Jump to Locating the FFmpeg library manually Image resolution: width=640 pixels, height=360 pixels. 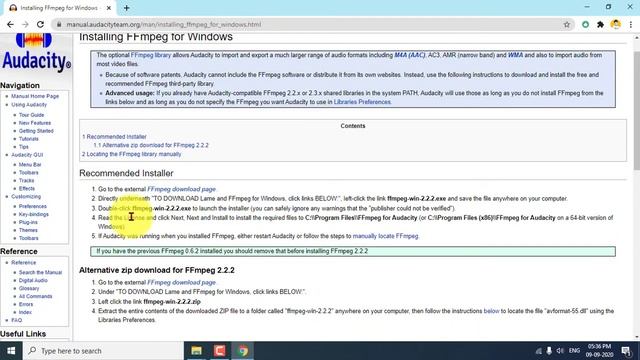(x=131, y=154)
